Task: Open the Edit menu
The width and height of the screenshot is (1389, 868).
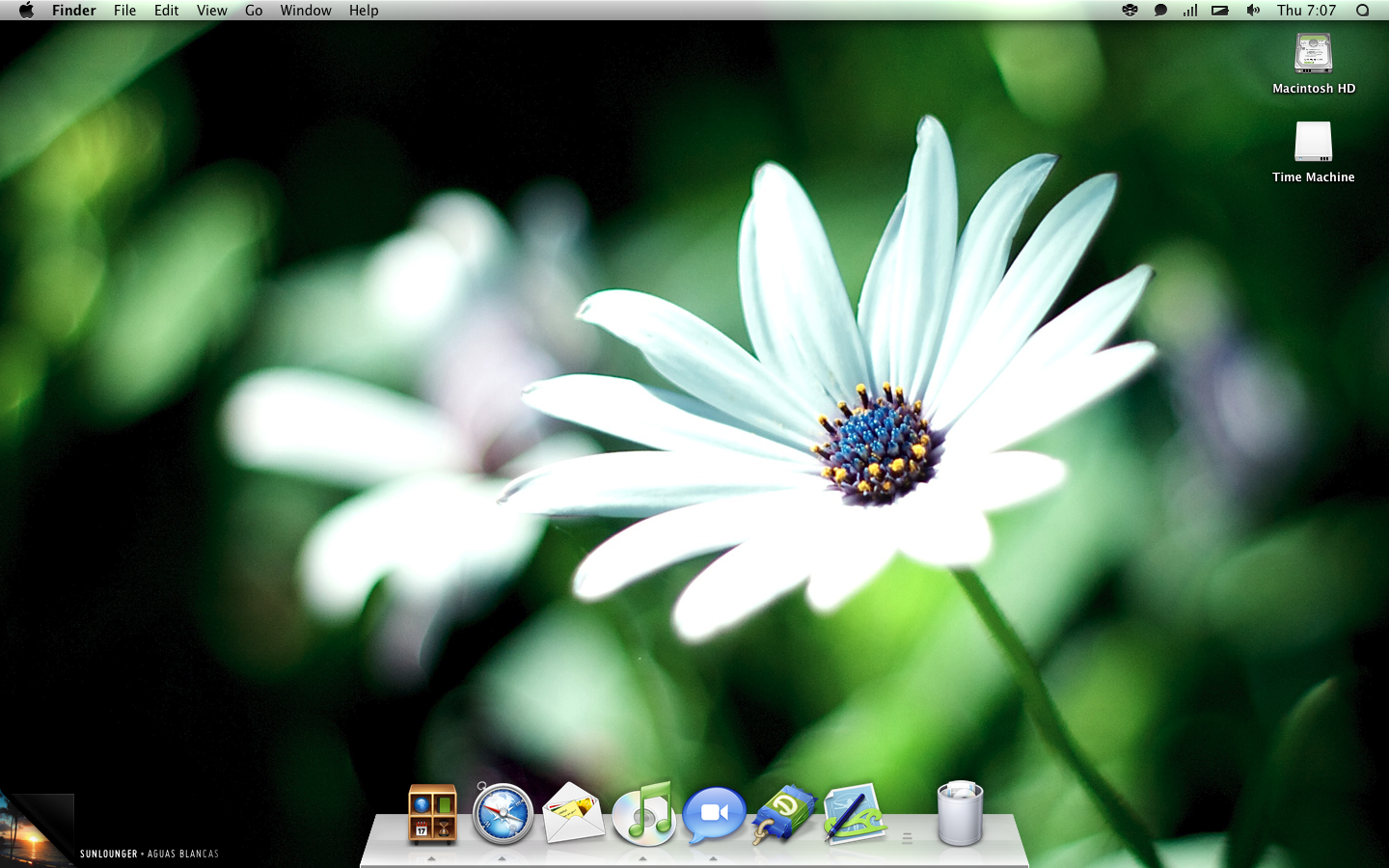Action: (x=166, y=11)
